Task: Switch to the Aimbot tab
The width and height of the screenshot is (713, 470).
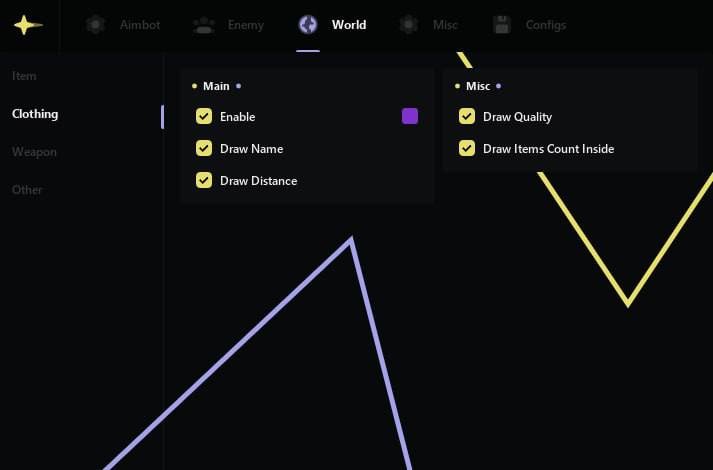Action: (x=139, y=25)
